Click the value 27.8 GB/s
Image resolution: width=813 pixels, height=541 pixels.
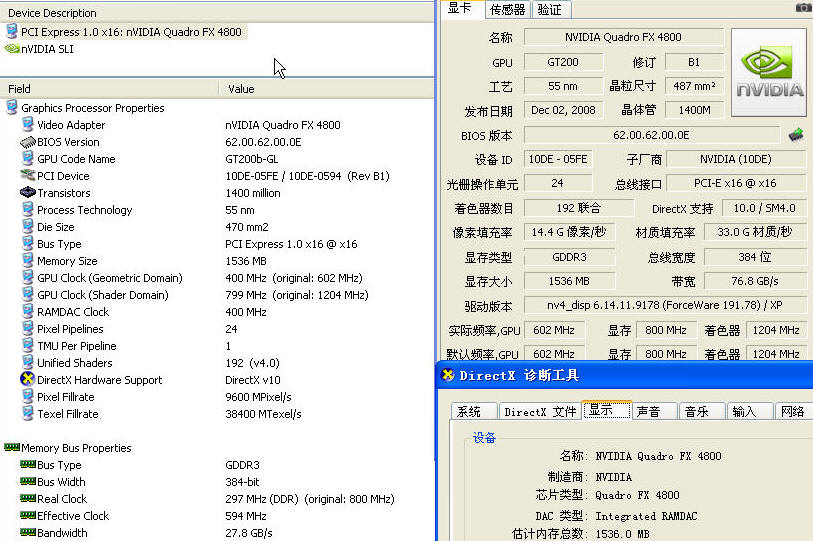(249, 533)
